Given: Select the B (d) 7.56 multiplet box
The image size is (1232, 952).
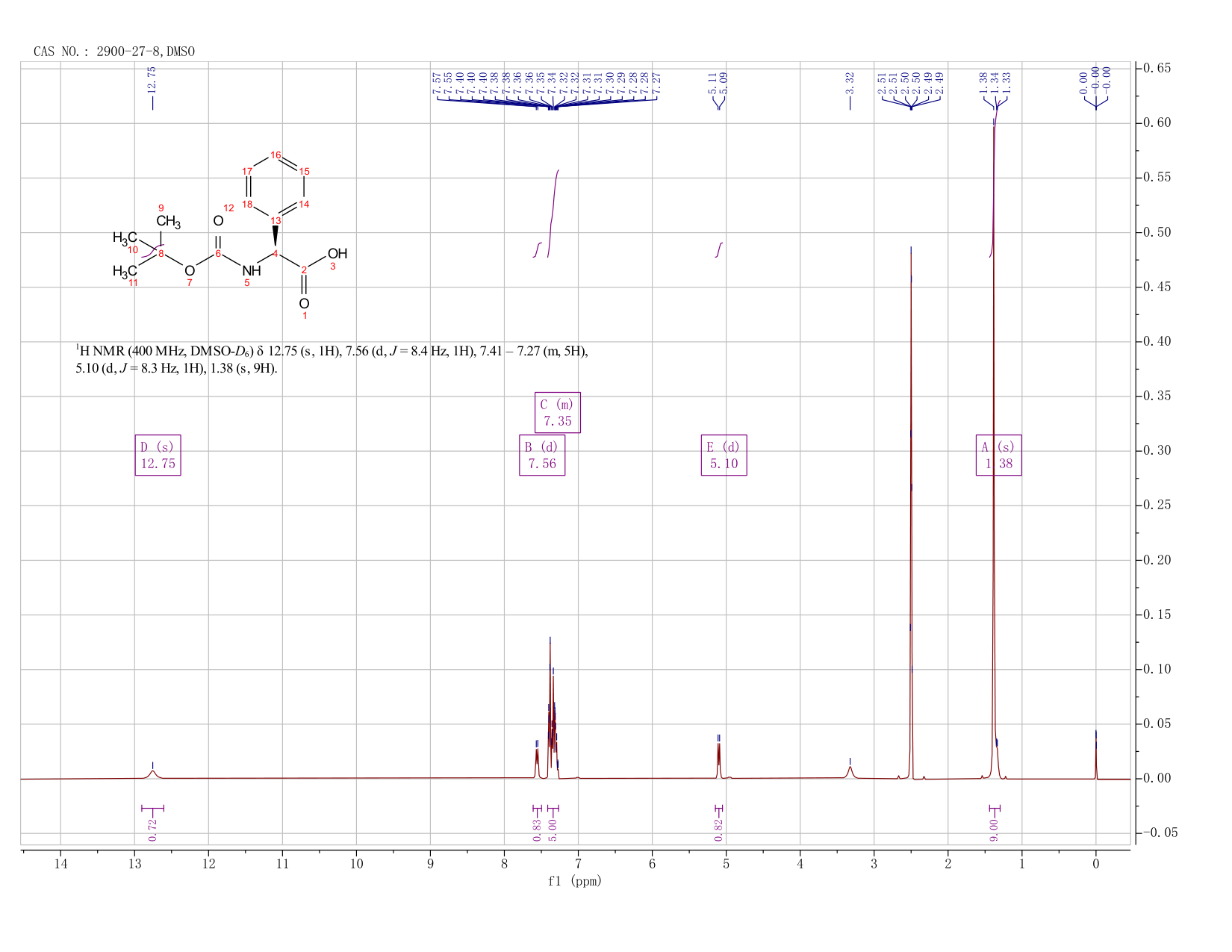Looking at the screenshot, I should pos(542,455).
